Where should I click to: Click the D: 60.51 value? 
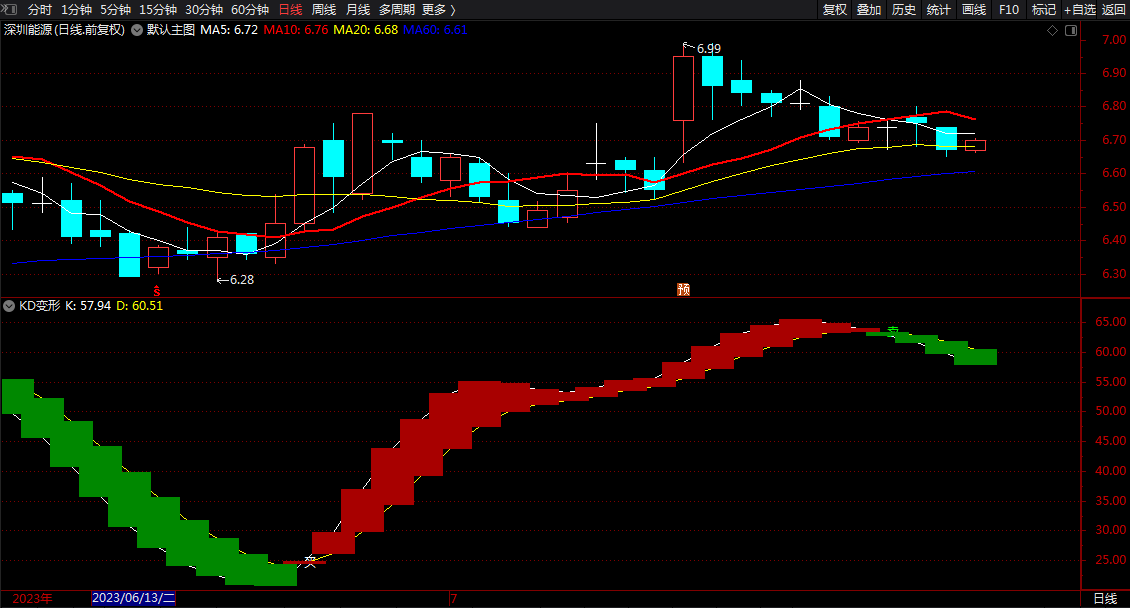(x=140, y=306)
